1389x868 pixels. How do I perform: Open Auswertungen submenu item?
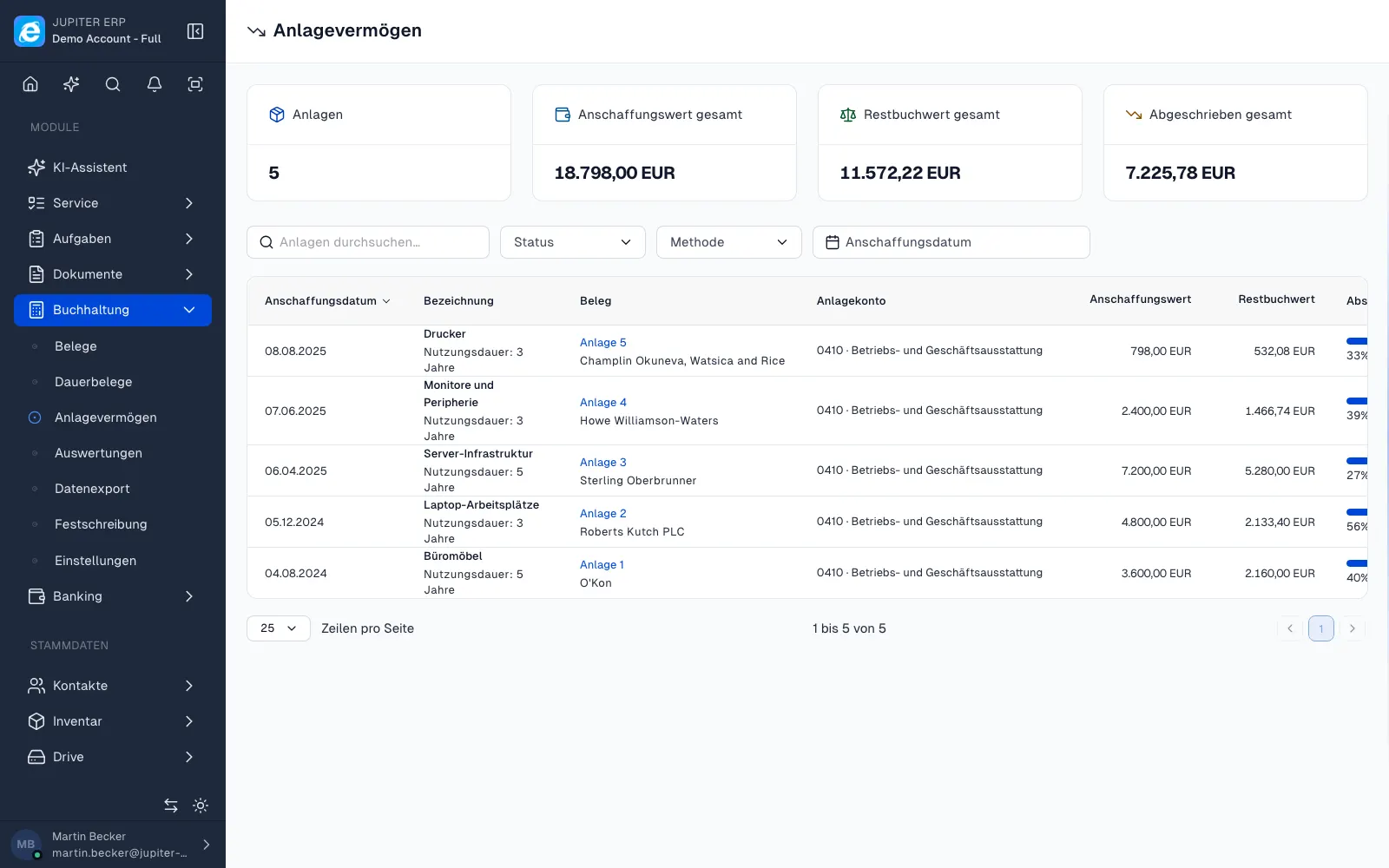coord(113,453)
